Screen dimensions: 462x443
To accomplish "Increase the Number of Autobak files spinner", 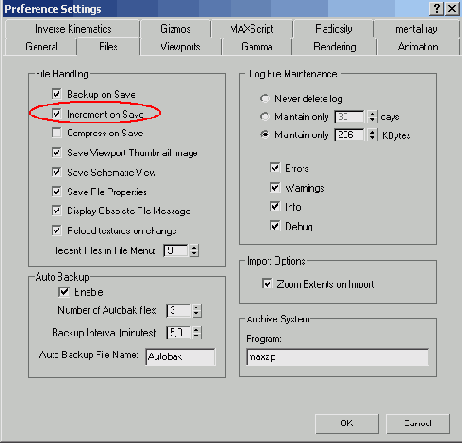I will (197, 308).
